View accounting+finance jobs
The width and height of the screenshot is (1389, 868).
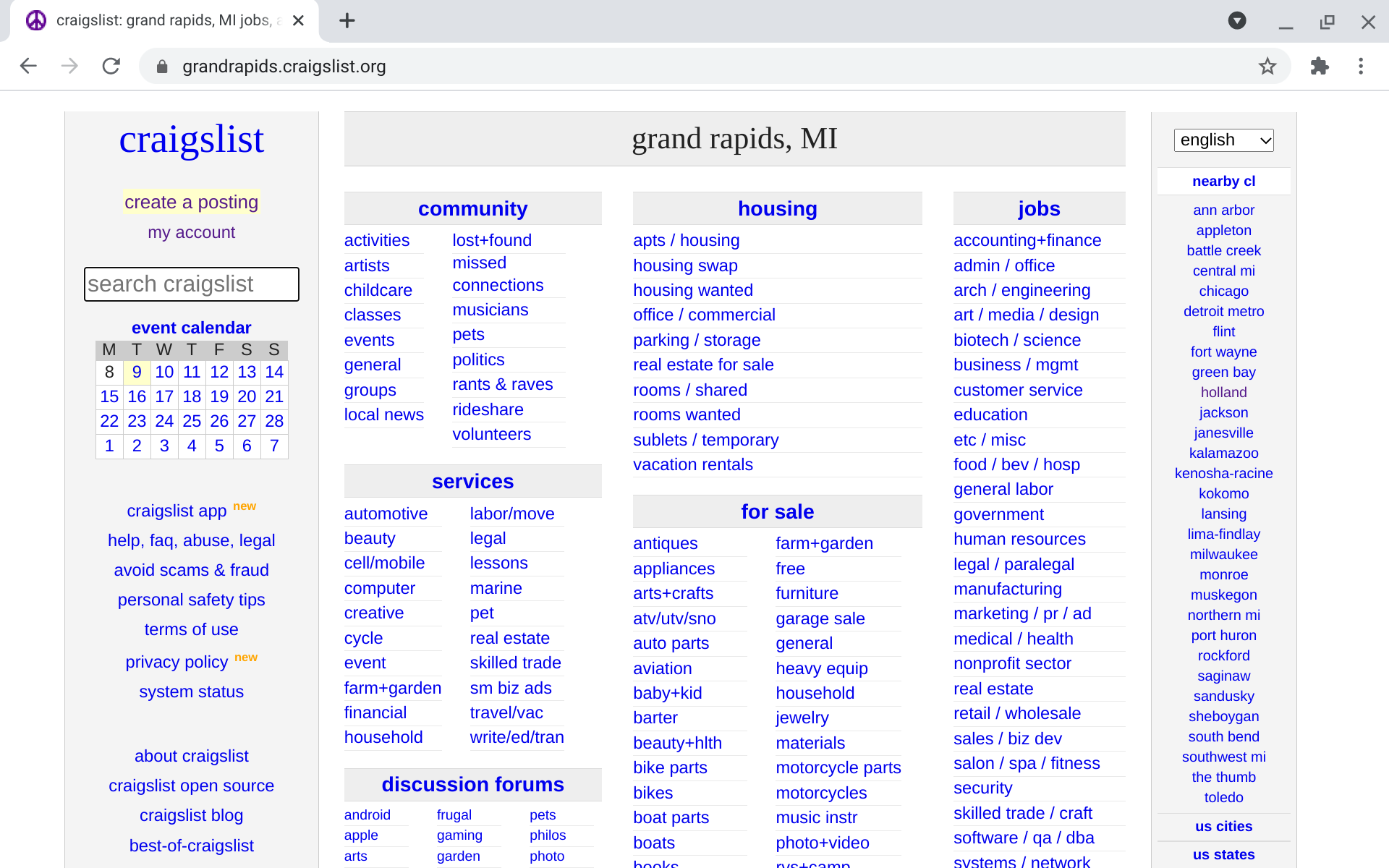pos(1027,240)
